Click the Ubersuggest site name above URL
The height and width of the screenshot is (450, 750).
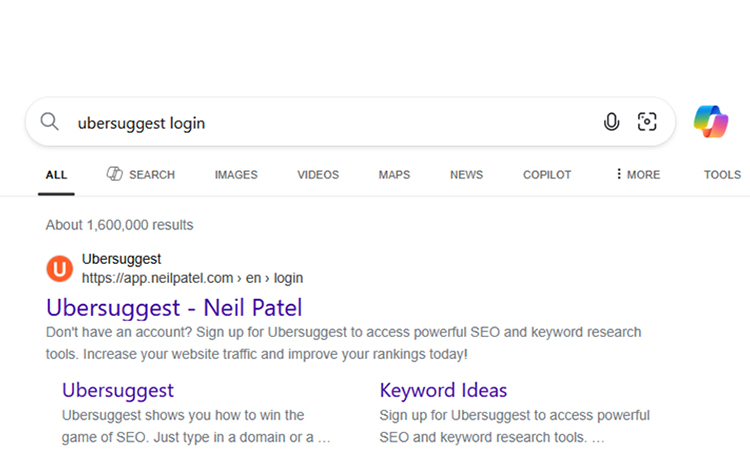(121, 259)
